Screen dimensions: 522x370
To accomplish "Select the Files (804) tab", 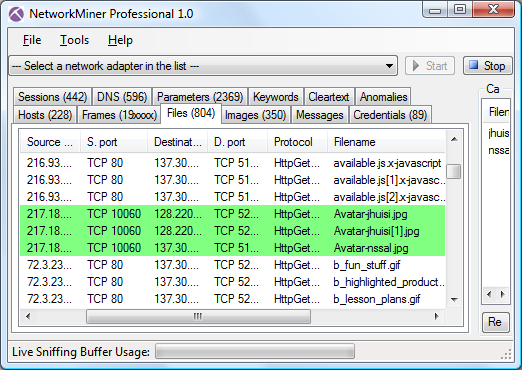I will coord(191,113).
